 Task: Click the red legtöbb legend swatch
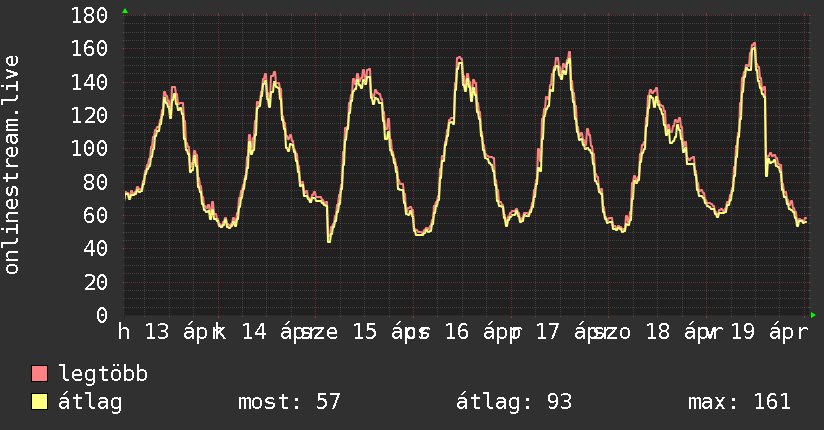(x=40, y=374)
